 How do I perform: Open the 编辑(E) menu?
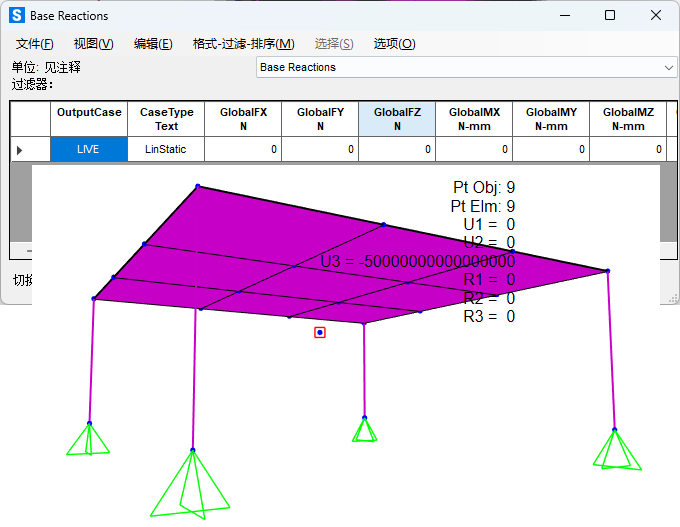[153, 44]
